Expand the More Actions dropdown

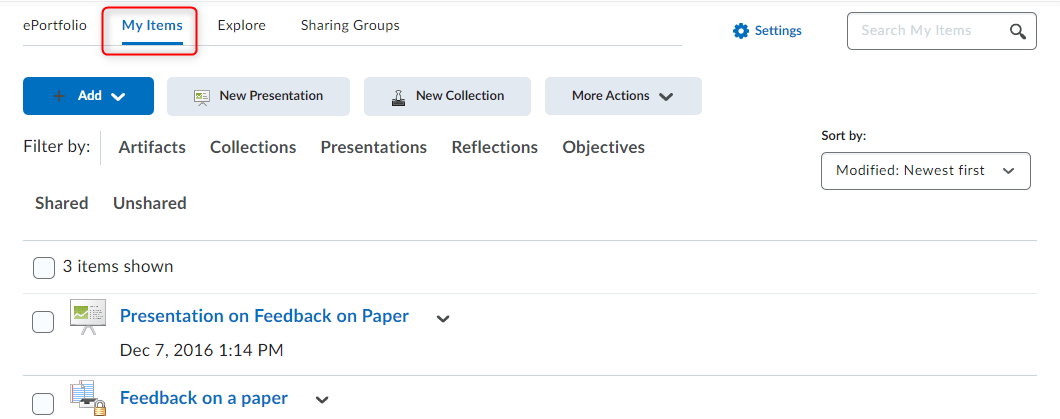pyautogui.click(x=622, y=96)
